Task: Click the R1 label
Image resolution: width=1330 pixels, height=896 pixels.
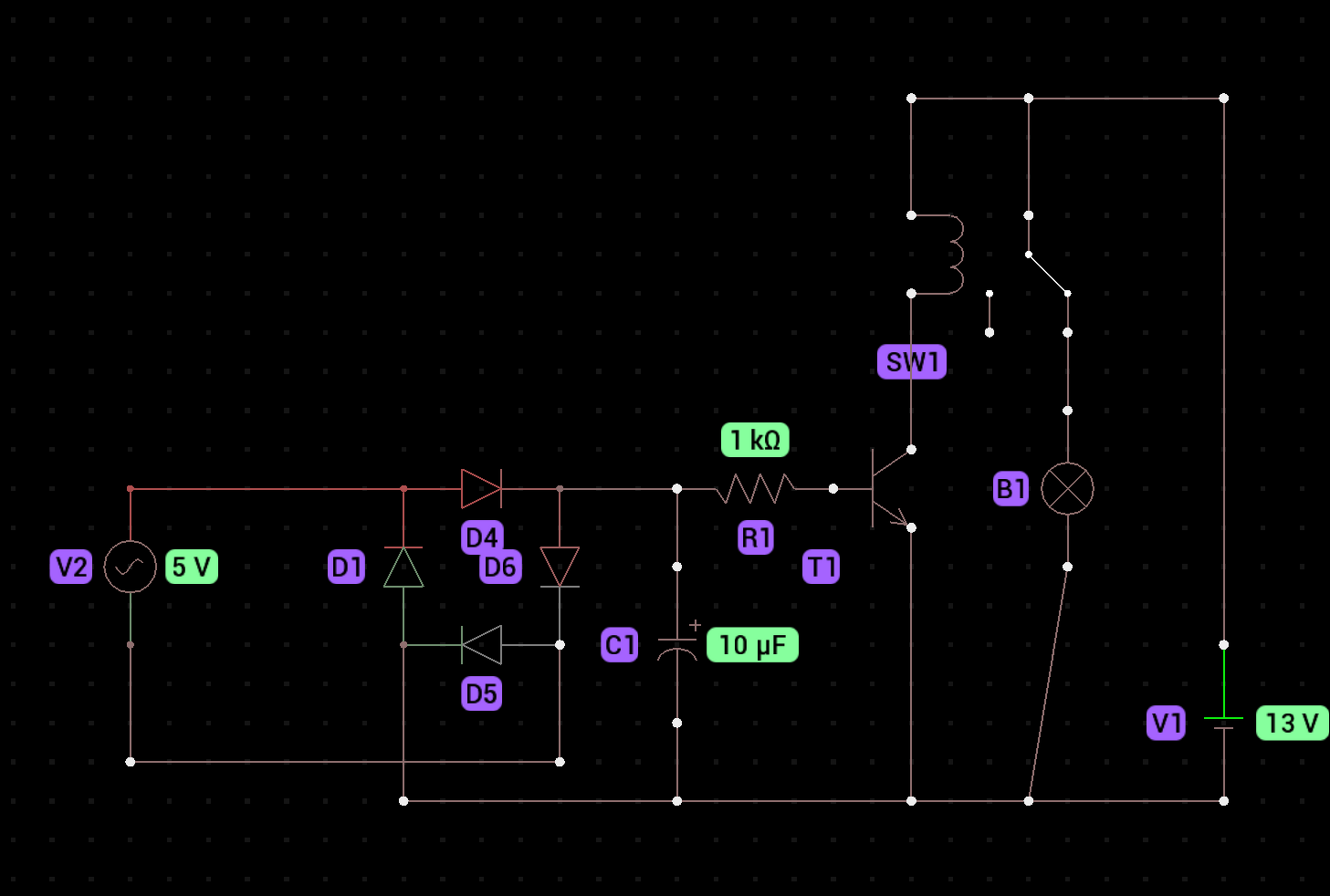Action: [x=756, y=537]
